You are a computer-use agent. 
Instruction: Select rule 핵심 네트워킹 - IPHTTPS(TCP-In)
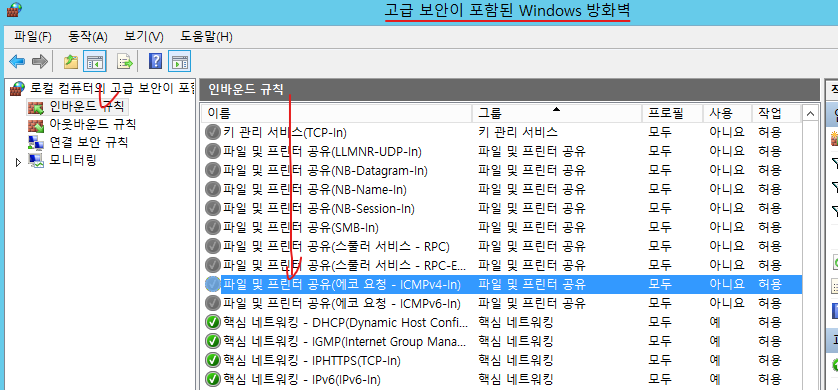[312, 360]
